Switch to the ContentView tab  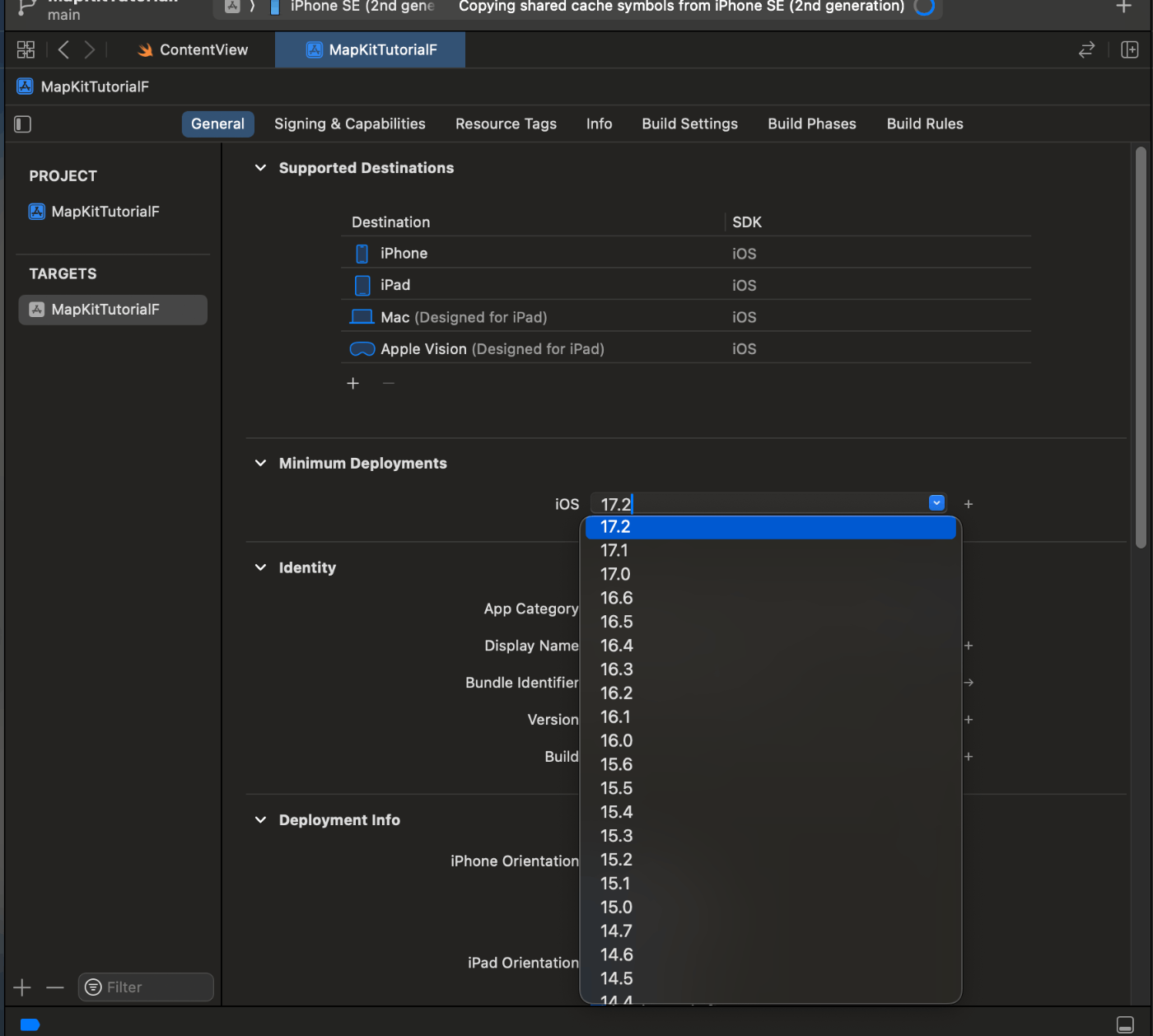(x=193, y=49)
